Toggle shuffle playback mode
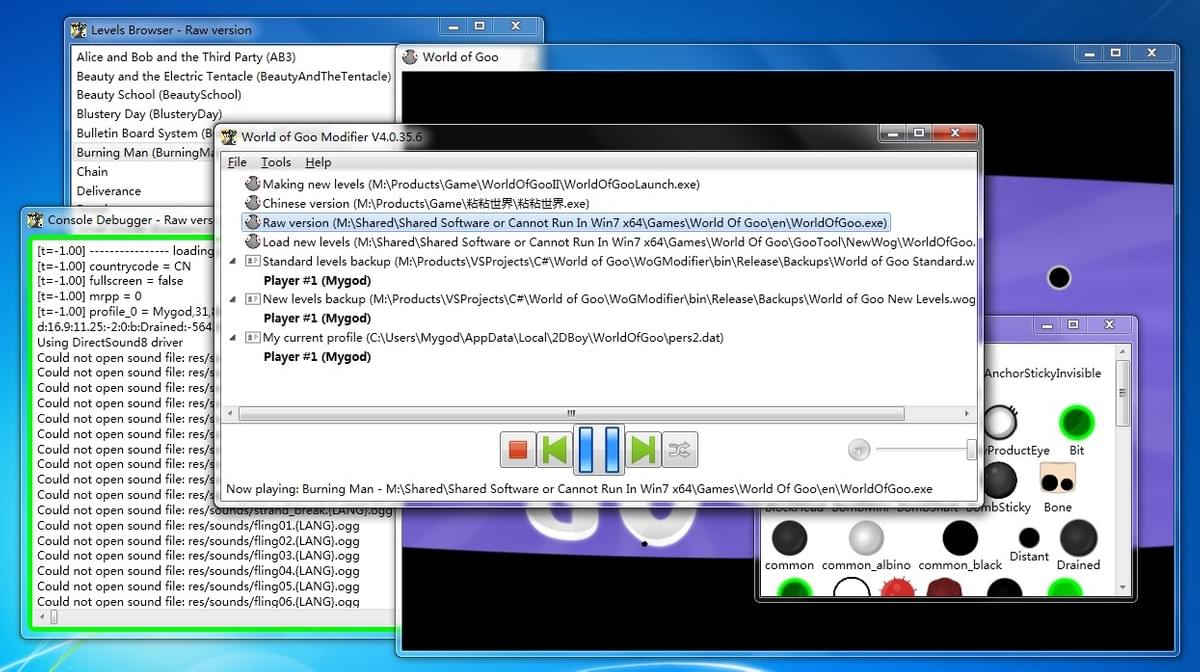 click(680, 450)
